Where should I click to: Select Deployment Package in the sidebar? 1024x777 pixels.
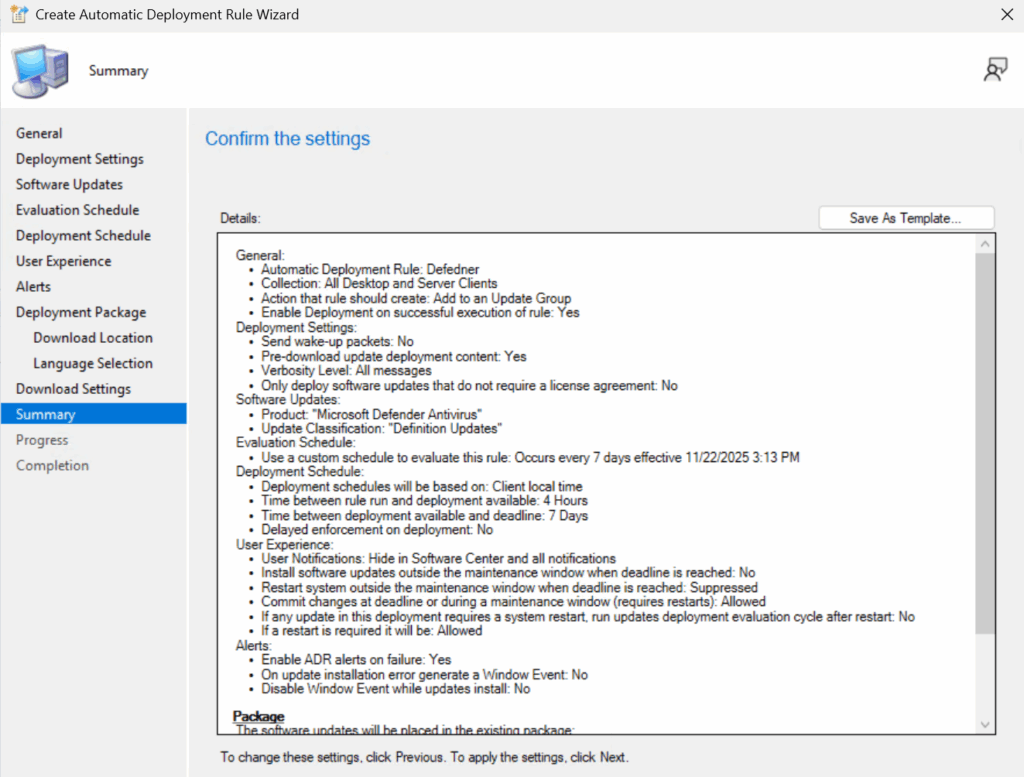81,312
